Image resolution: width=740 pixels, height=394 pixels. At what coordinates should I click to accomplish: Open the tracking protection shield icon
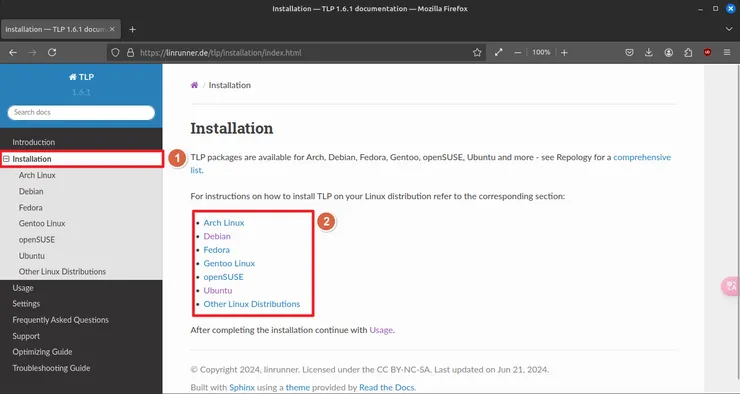[115, 52]
